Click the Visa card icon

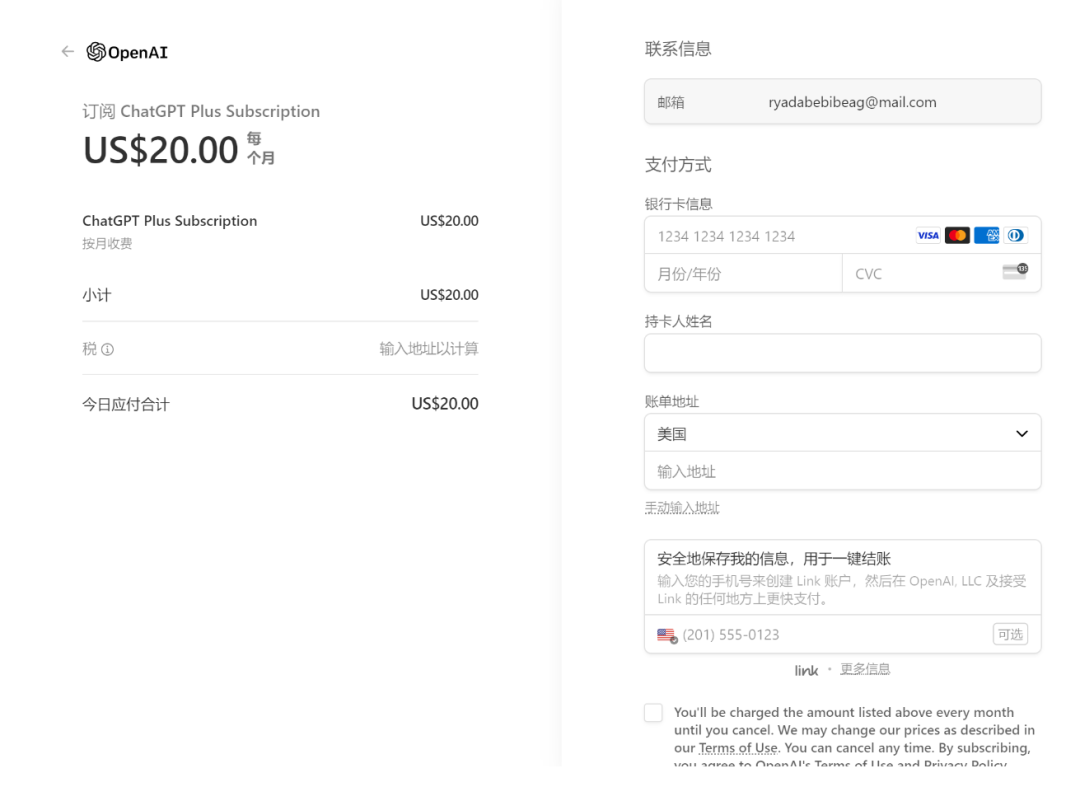(x=928, y=236)
